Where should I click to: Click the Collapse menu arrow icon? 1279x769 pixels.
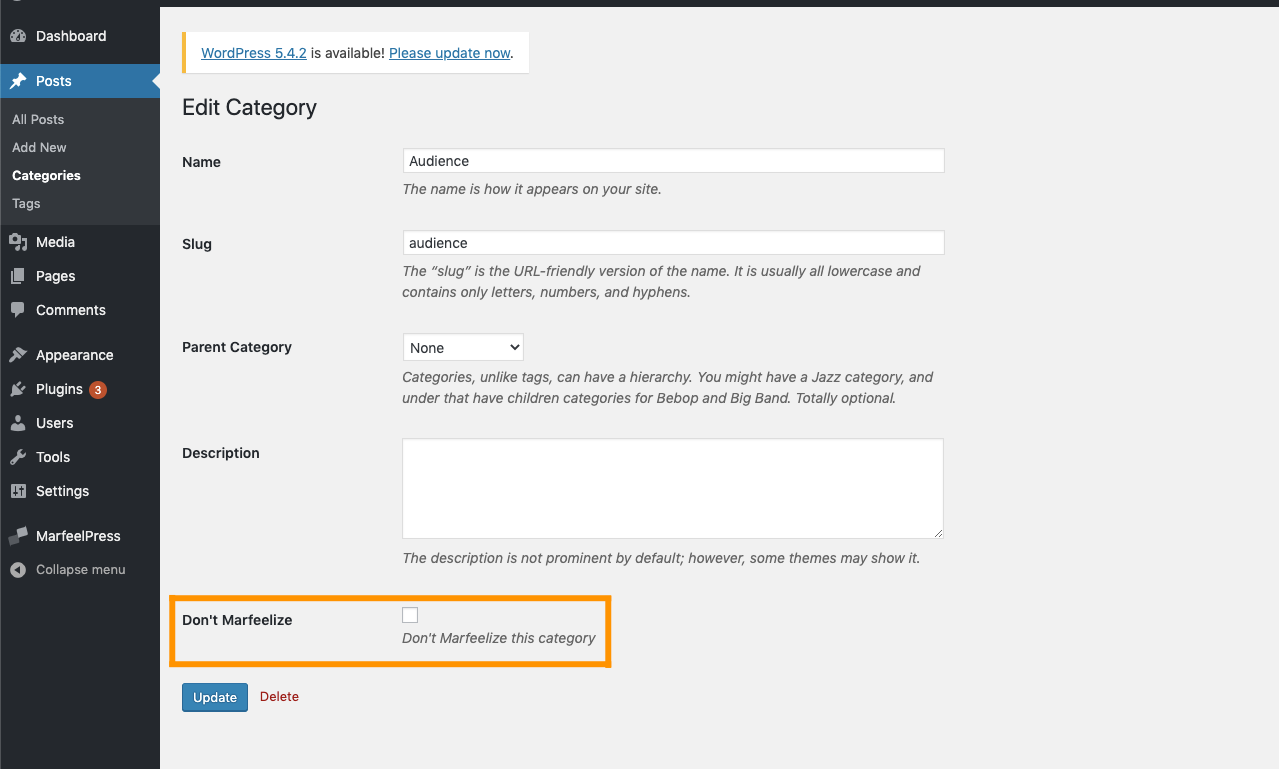(x=18, y=570)
